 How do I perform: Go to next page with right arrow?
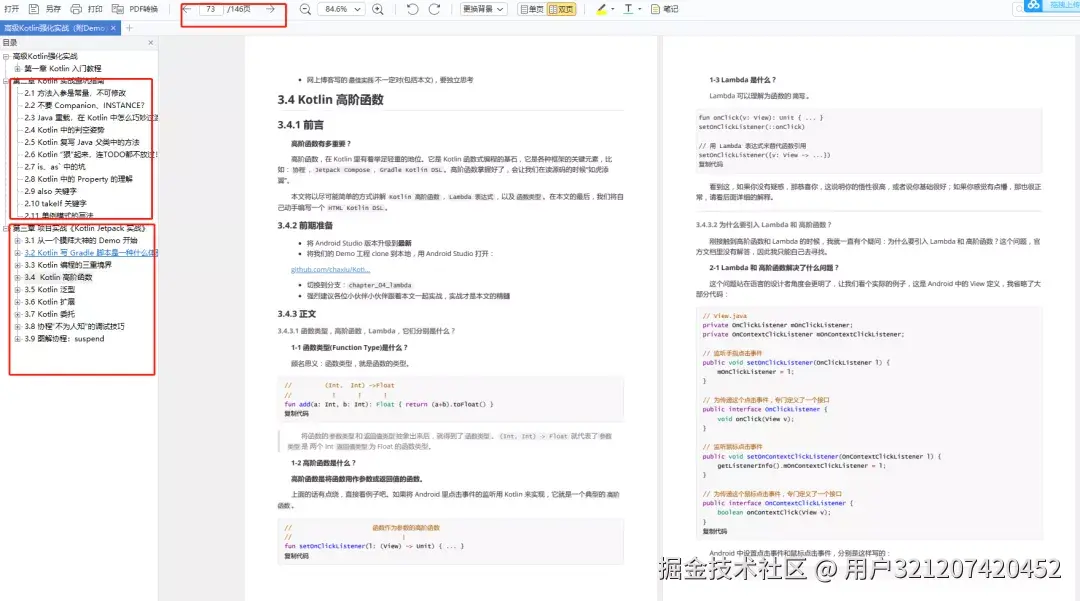(271, 9)
